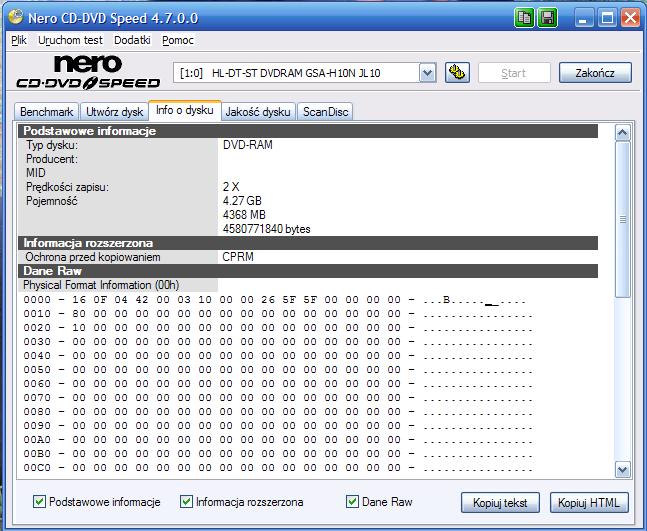Click the Ochrona przed kopiowaniem label

click(93, 257)
